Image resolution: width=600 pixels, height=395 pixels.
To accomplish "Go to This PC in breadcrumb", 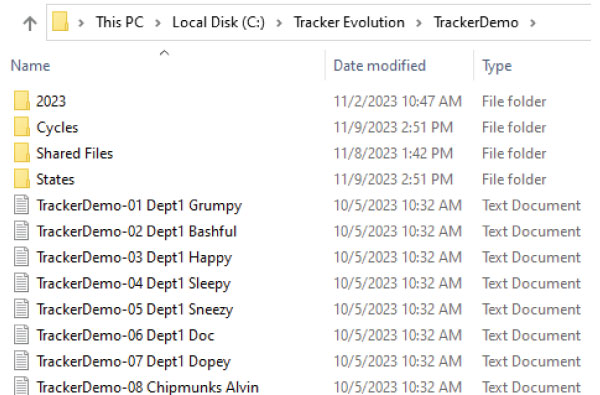I will 120,22.
